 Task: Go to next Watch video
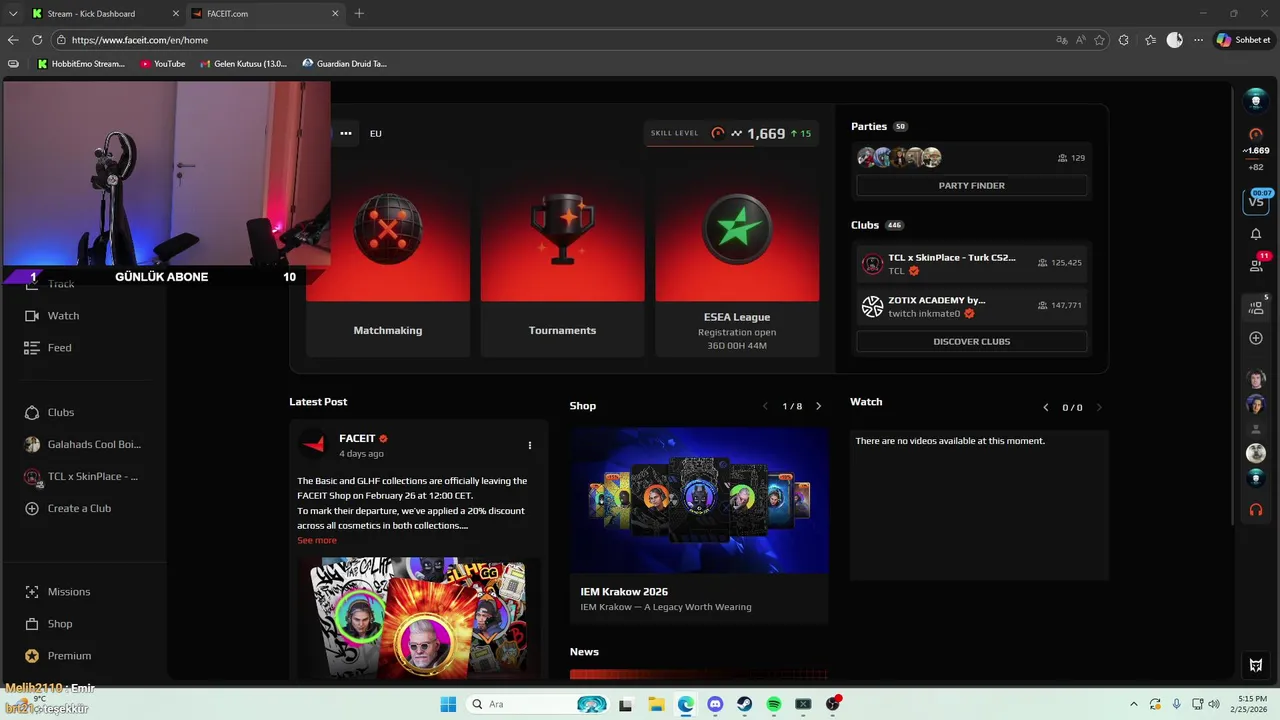[x=1099, y=407]
